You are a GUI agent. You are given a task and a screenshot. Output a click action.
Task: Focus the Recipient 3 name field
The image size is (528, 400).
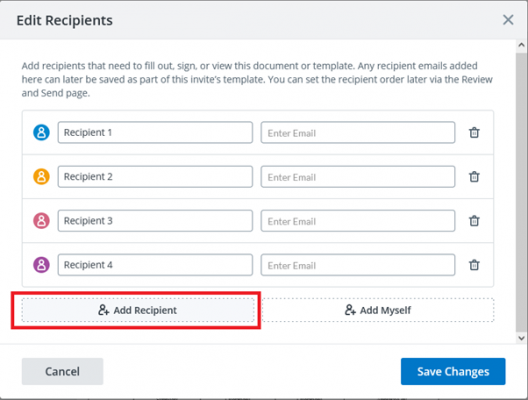(155, 221)
